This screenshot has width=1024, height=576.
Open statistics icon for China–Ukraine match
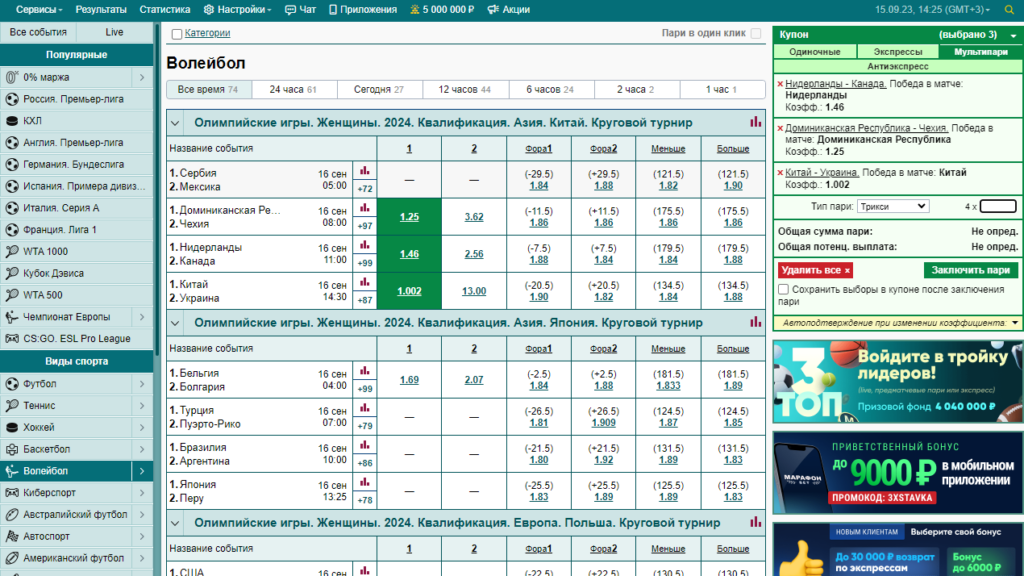click(x=364, y=283)
